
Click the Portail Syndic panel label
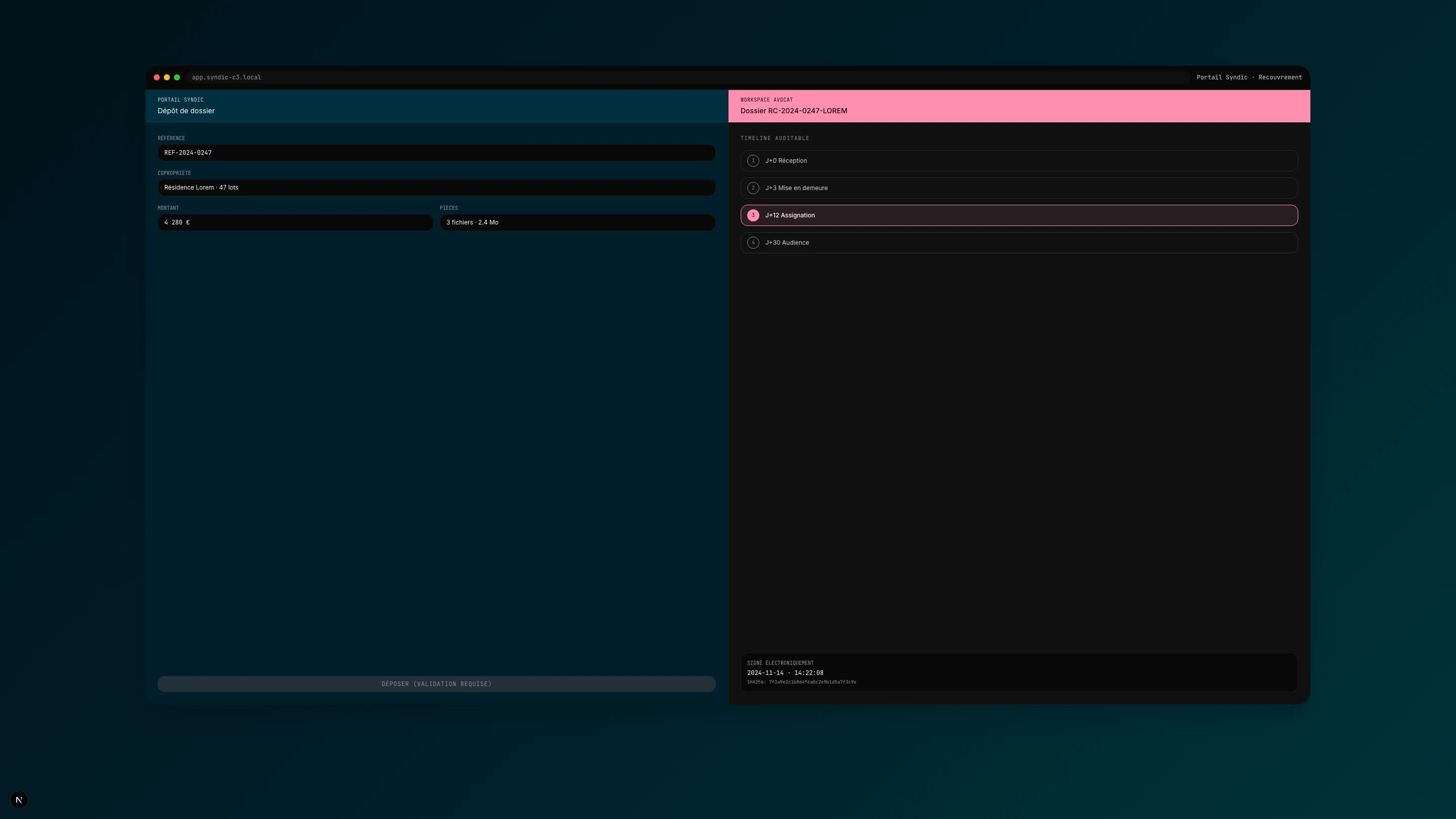click(x=180, y=100)
